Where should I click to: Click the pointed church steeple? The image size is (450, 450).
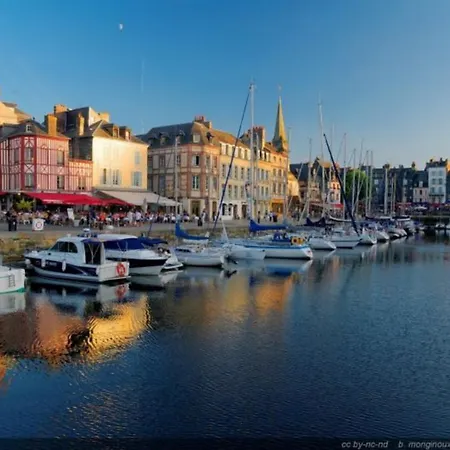[x=280, y=124]
